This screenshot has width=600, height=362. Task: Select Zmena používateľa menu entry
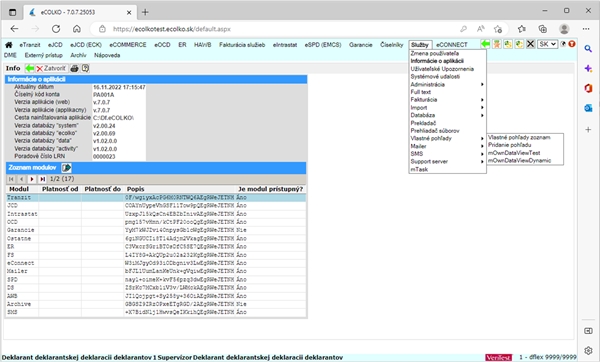[434, 54]
